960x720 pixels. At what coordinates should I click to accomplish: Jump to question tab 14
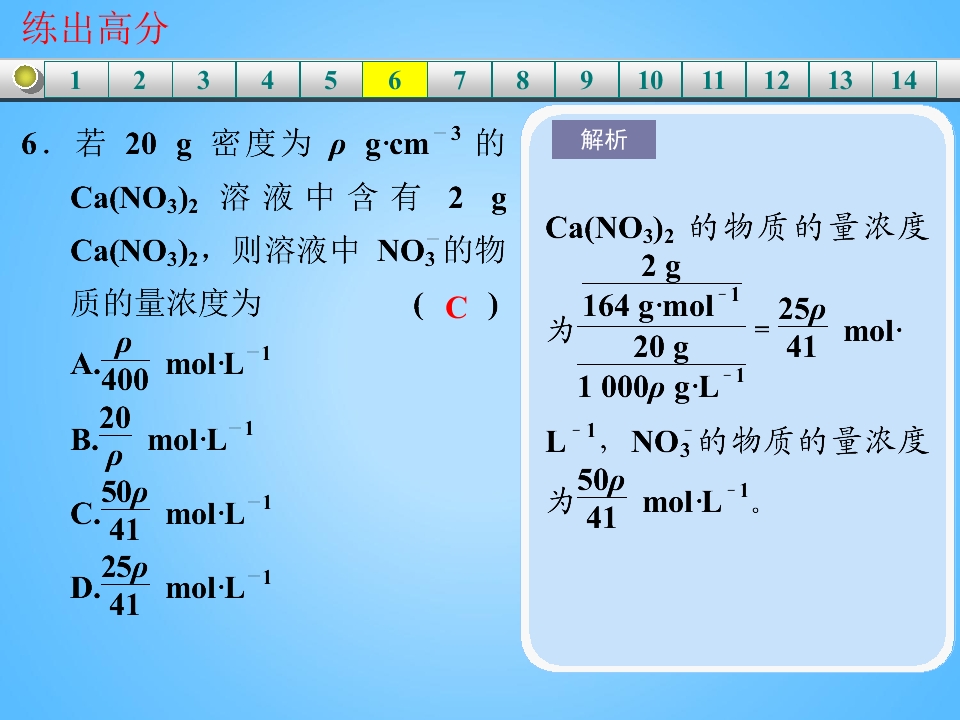[904, 80]
